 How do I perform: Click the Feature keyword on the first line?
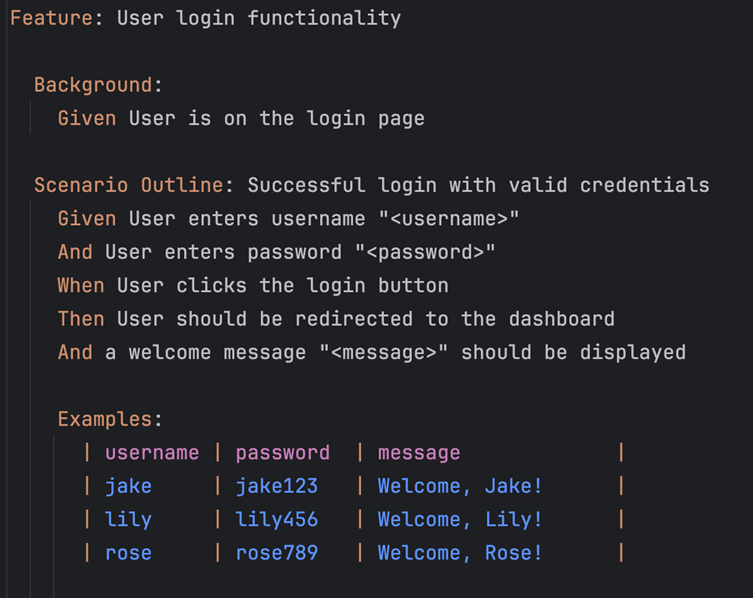point(51,18)
